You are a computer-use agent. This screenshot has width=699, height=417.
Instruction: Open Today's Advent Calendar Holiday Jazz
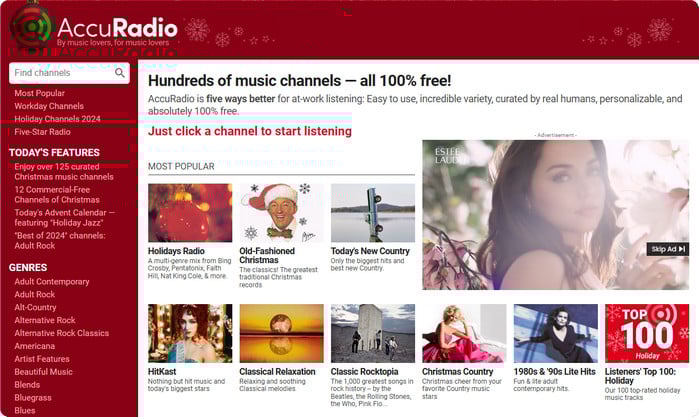(x=64, y=218)
